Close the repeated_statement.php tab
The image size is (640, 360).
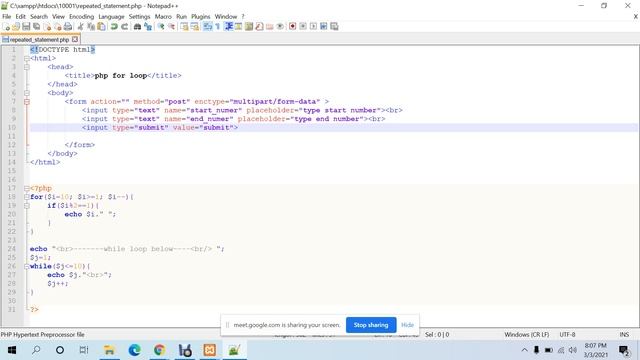(x=75, y=39)
